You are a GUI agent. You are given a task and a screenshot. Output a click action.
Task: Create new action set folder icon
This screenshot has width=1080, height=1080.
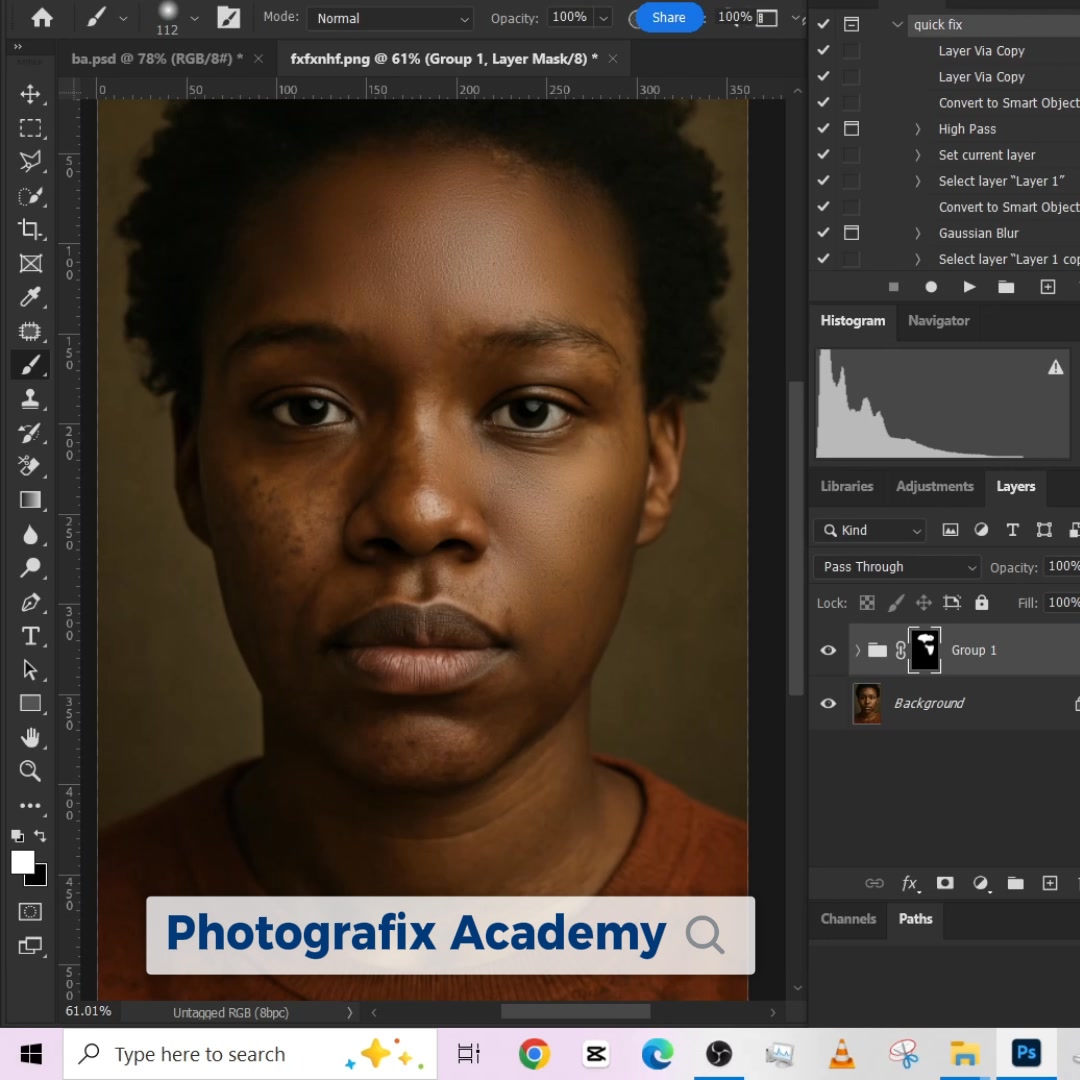tap(1006, 287)
